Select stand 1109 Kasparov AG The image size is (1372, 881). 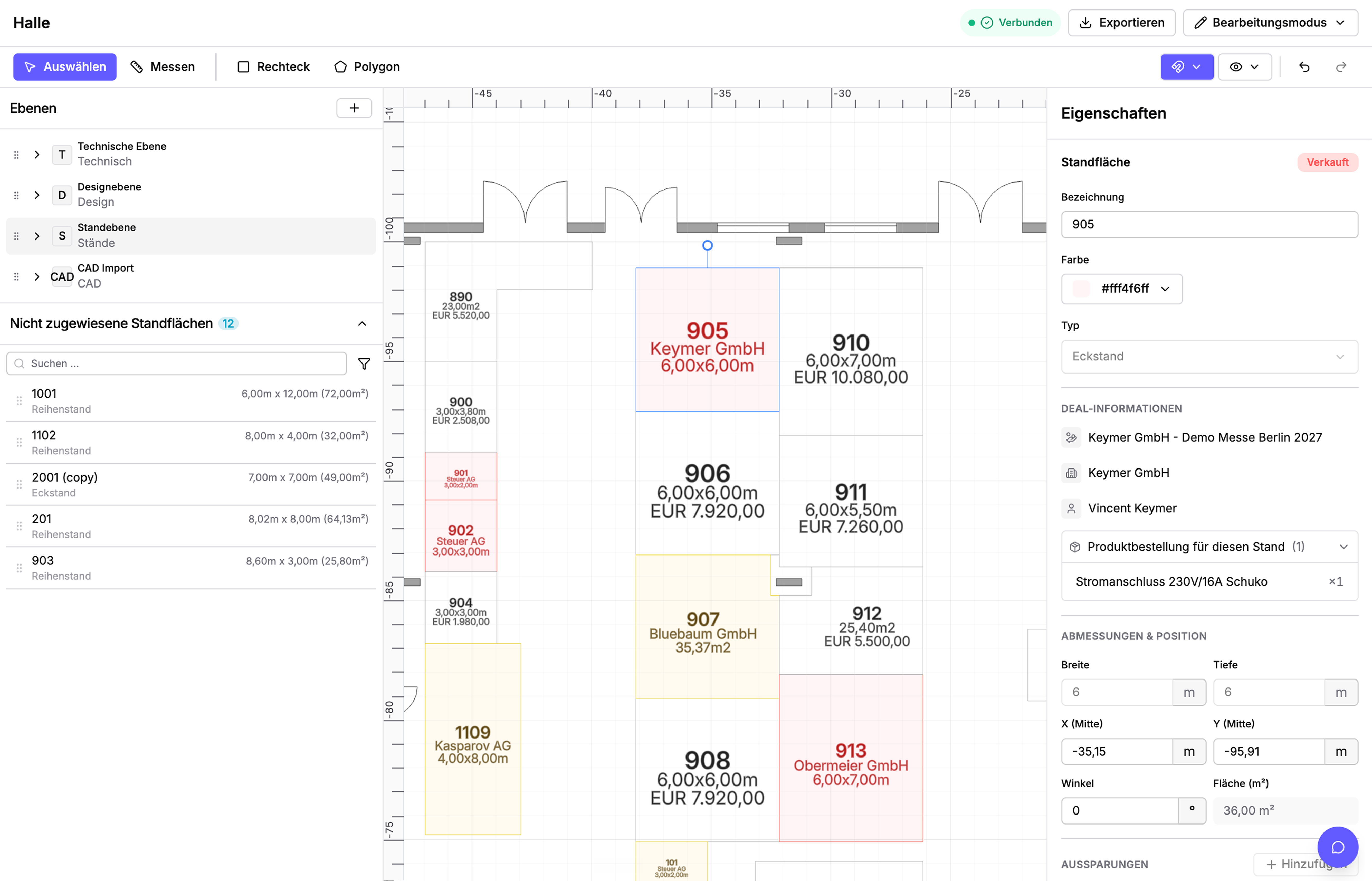(x=473, y=739)
